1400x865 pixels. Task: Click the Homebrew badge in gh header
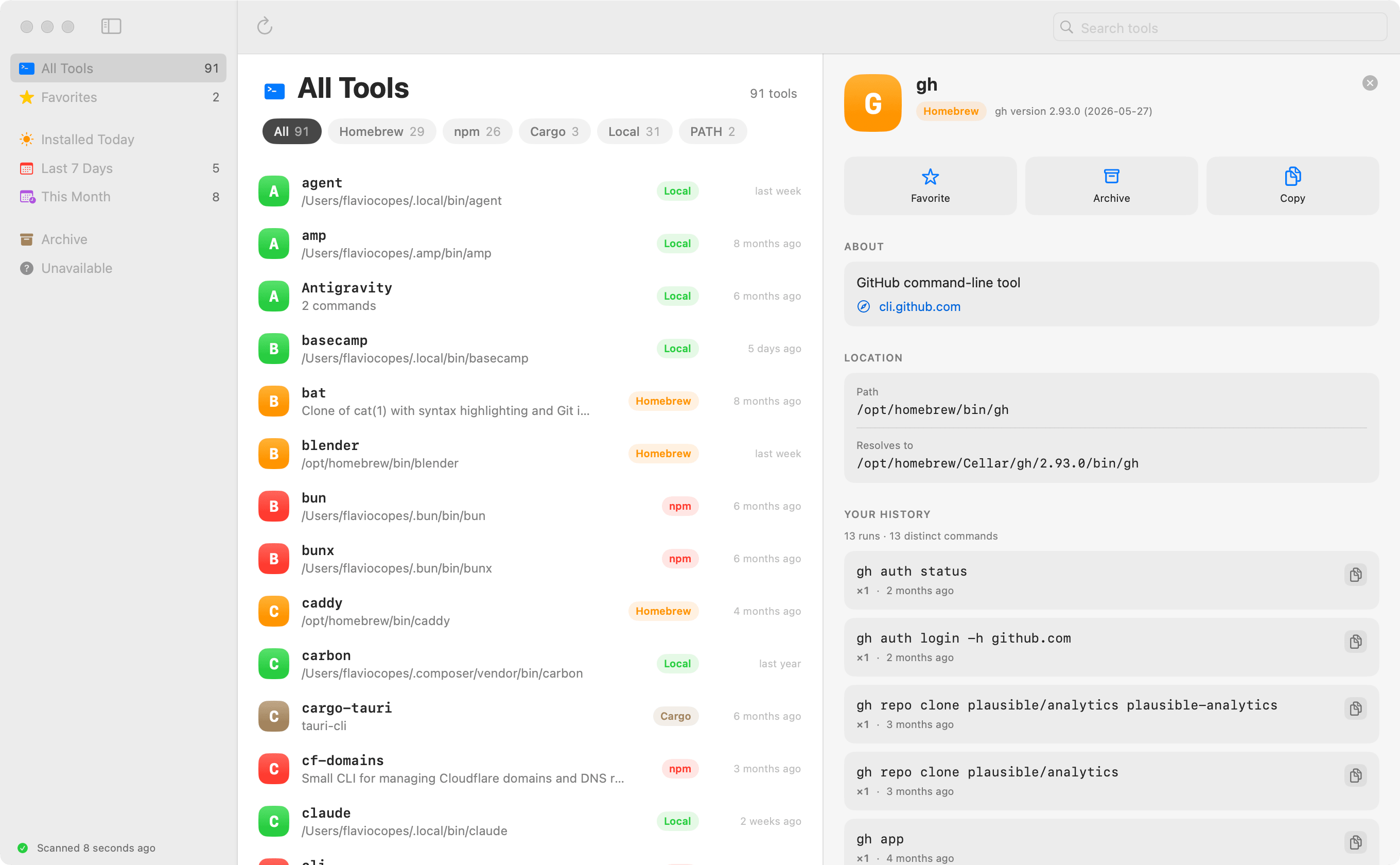(951, 111)
